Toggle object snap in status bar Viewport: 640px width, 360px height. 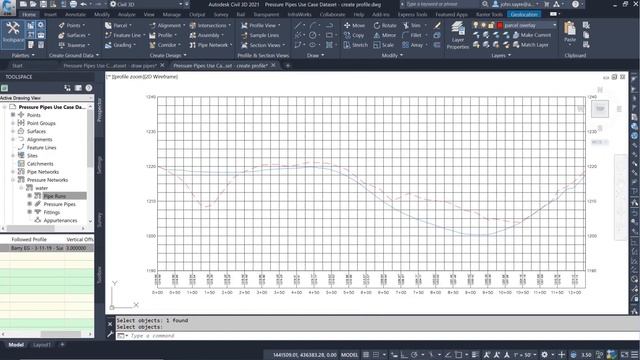click(x=458, y=355)
